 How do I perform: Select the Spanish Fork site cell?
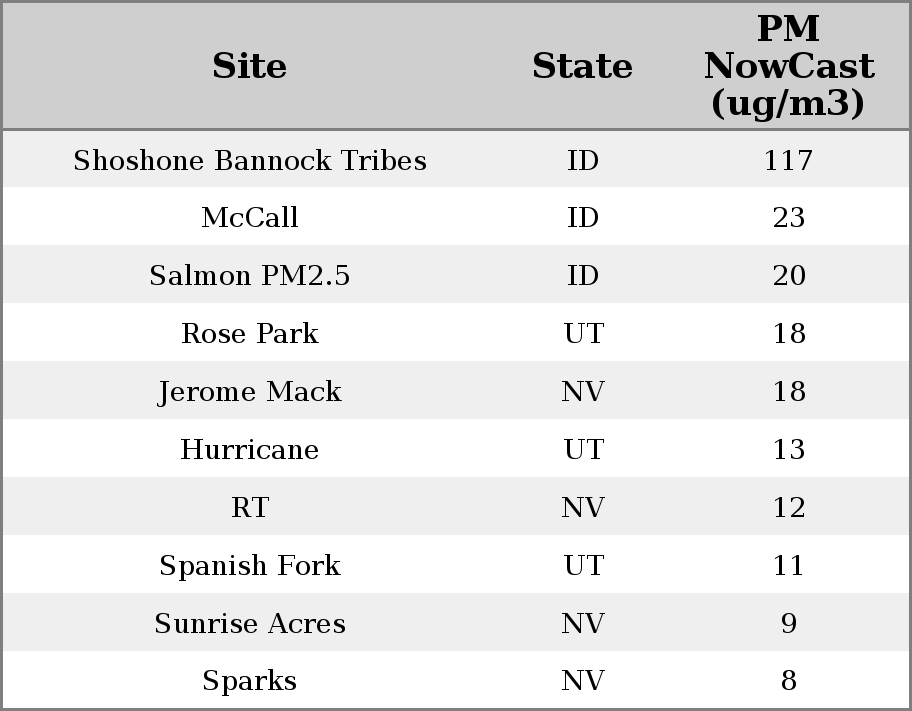coord(249,566)
